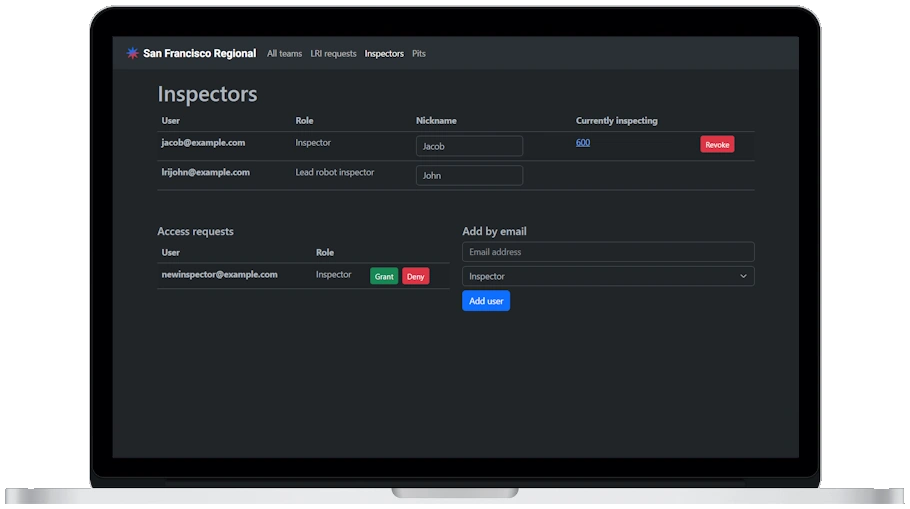Click the newinspector@example.com request row

tap(220, 274)
